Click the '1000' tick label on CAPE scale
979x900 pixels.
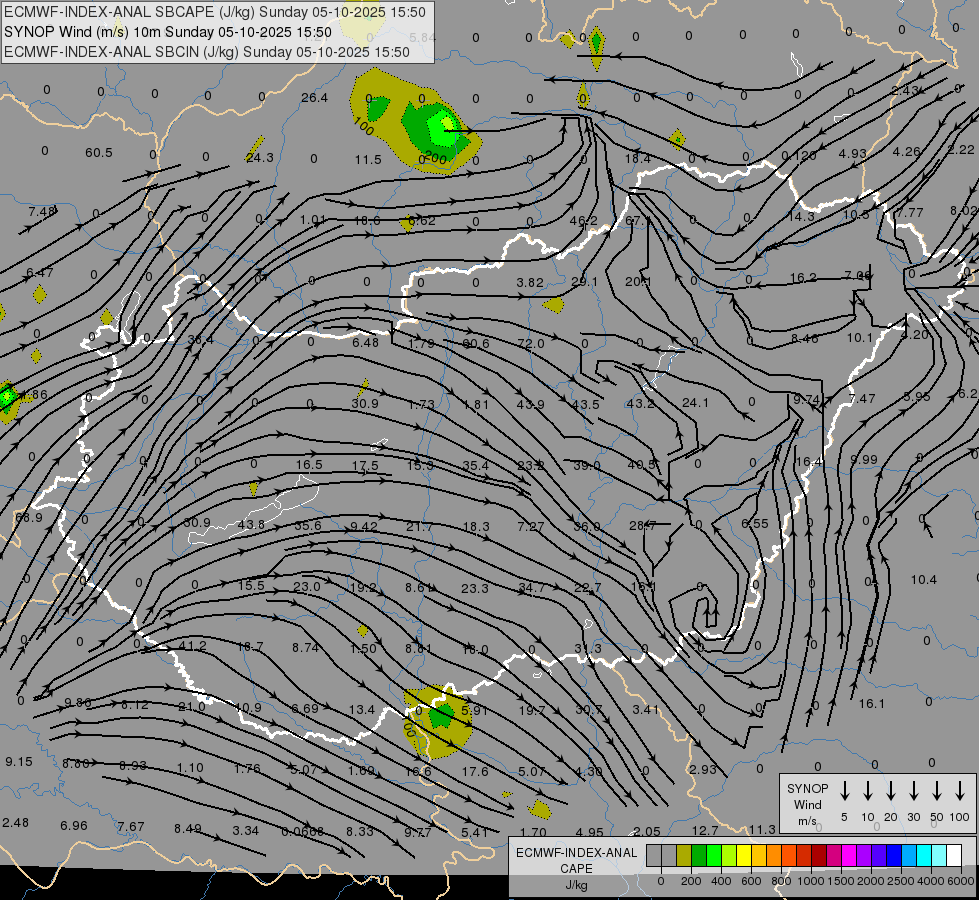point(810,881)
